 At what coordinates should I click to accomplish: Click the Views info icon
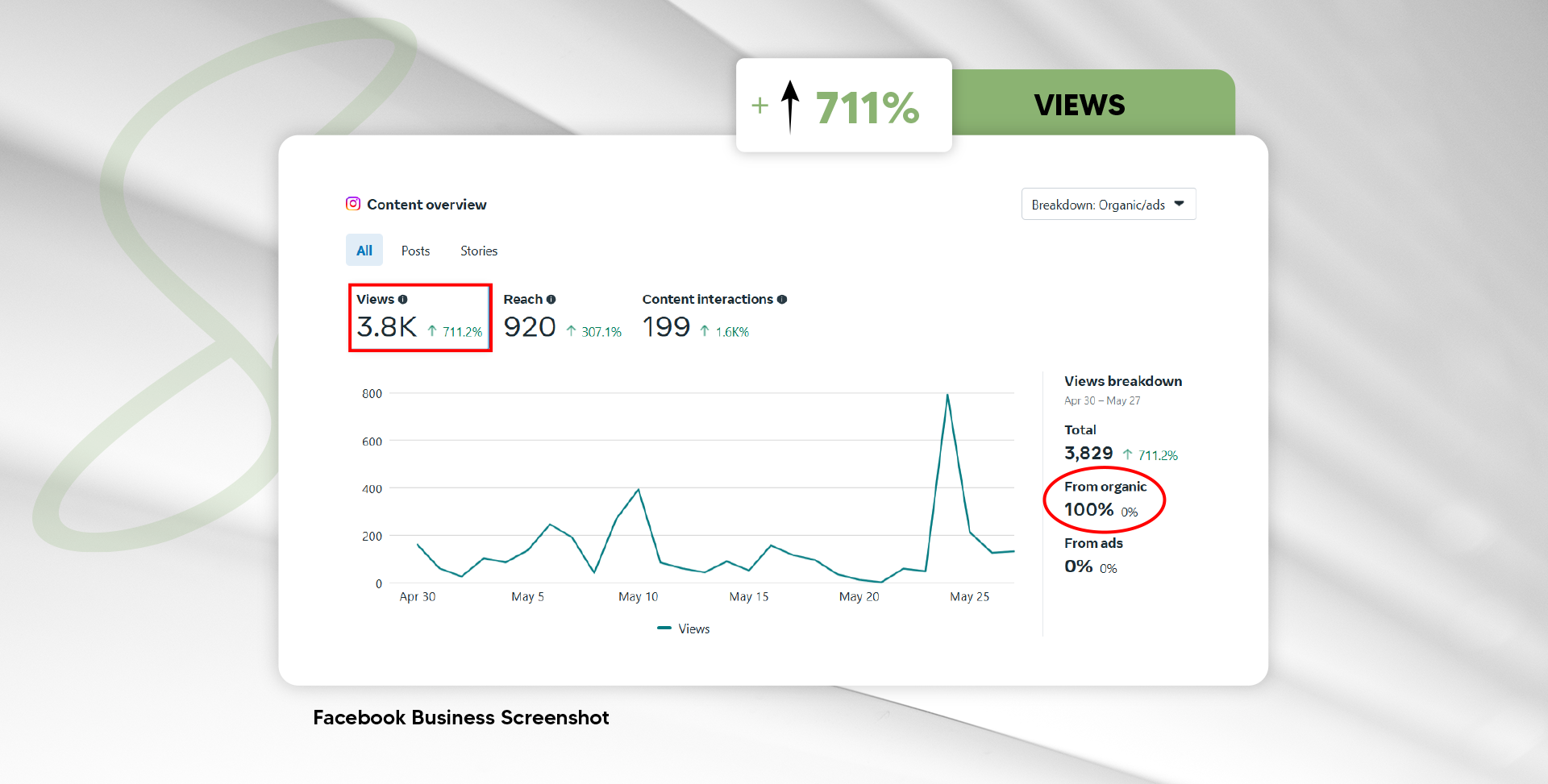[x=403, y=300]
